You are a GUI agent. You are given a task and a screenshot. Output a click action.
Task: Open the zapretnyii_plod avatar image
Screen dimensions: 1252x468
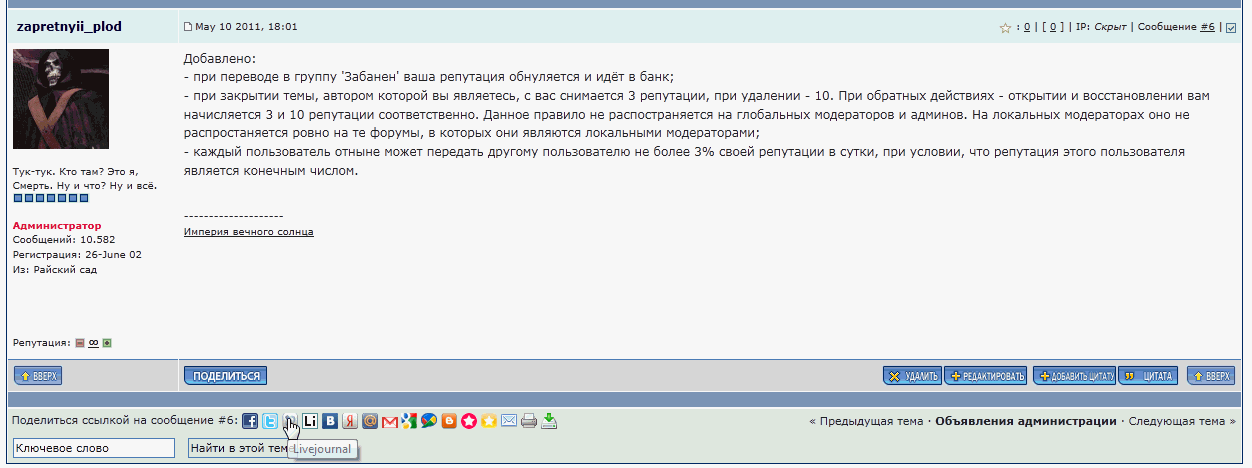[x=61, y=99]
